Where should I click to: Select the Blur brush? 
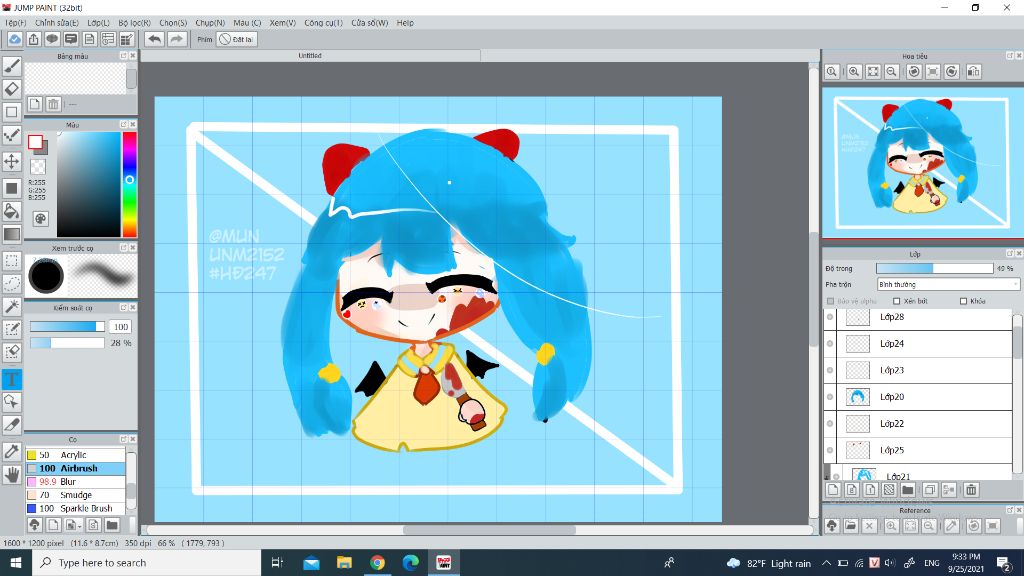click(75, 481)
